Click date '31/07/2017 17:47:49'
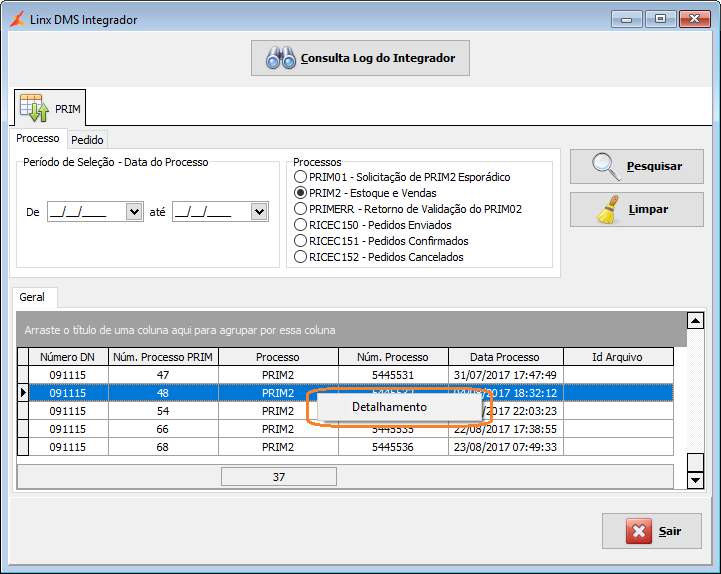 (505, 375)
